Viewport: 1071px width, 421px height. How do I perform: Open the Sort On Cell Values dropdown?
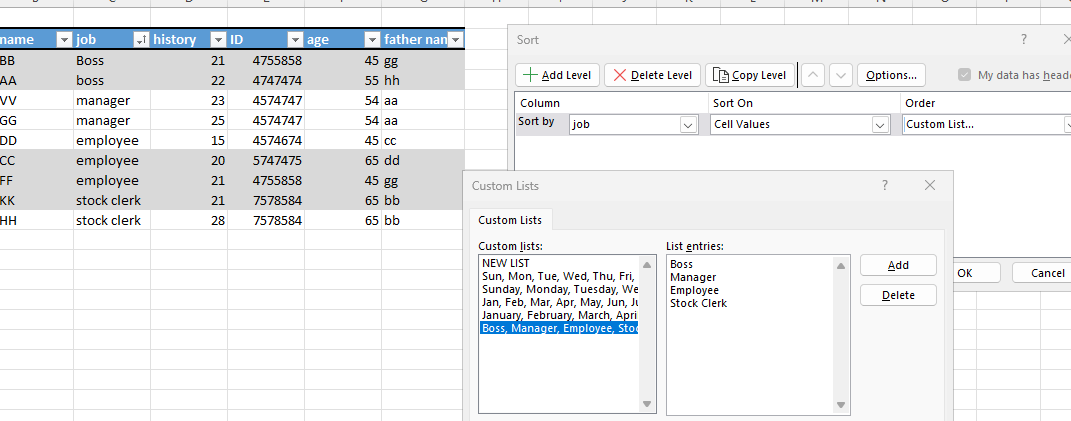(880, 125)
